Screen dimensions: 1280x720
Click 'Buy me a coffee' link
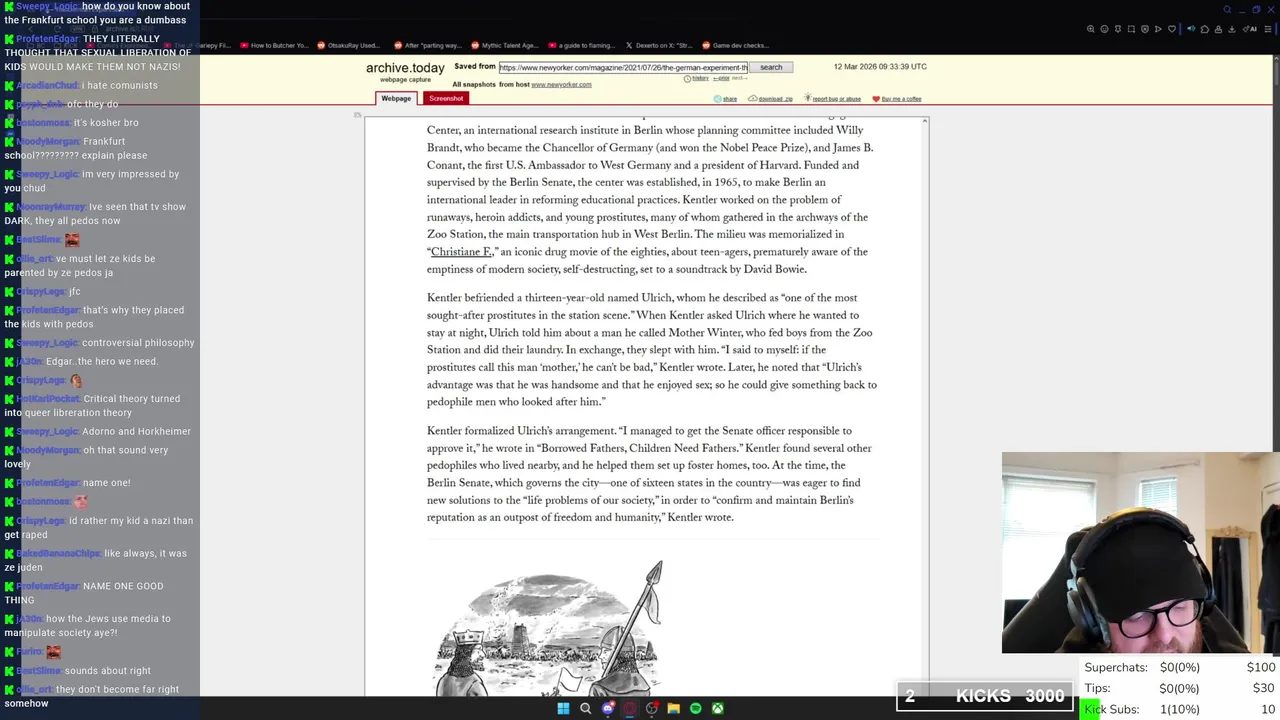pos(897,99)
